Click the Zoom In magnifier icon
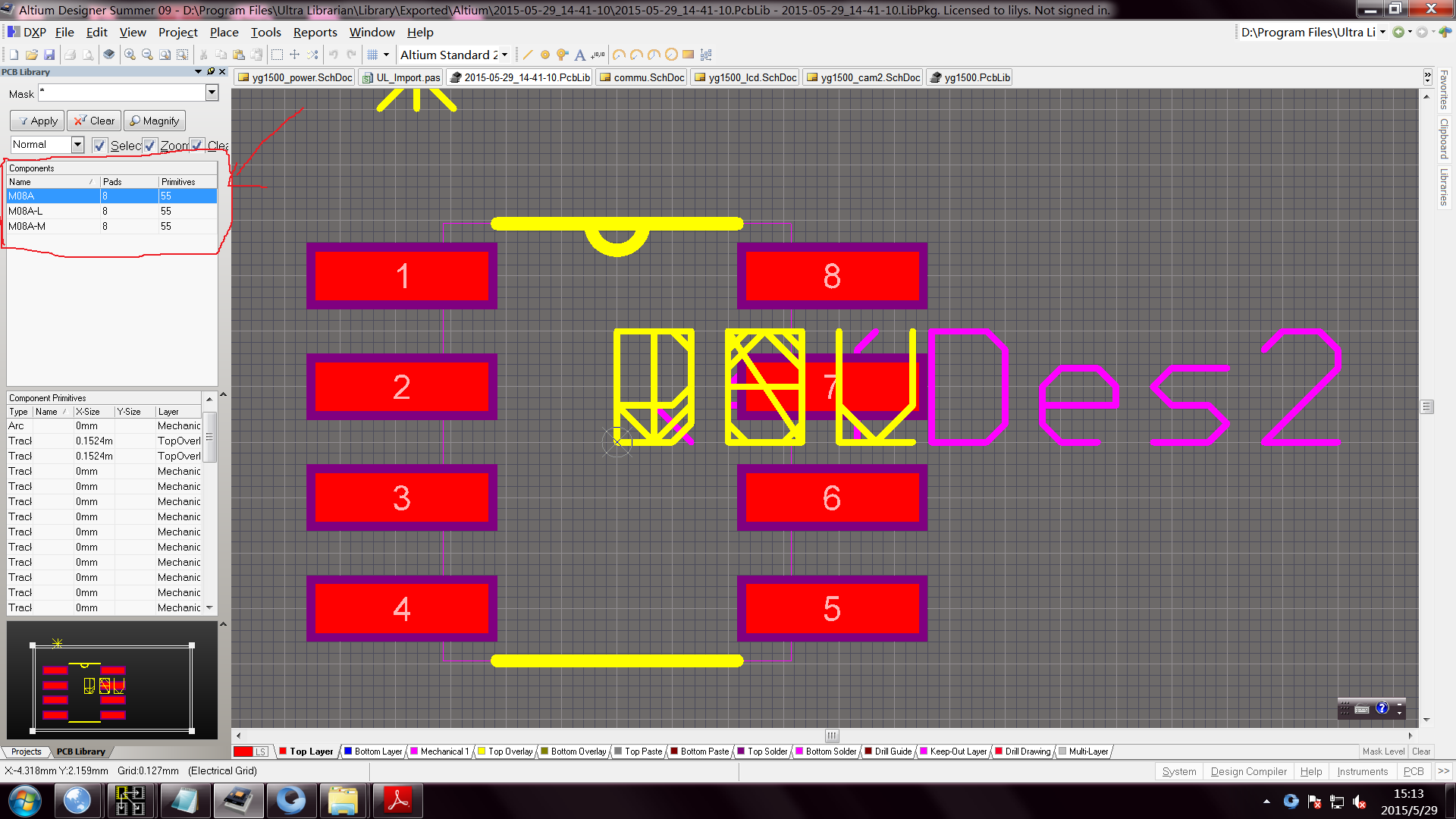 pyautogui.click(x=130, y=55)
